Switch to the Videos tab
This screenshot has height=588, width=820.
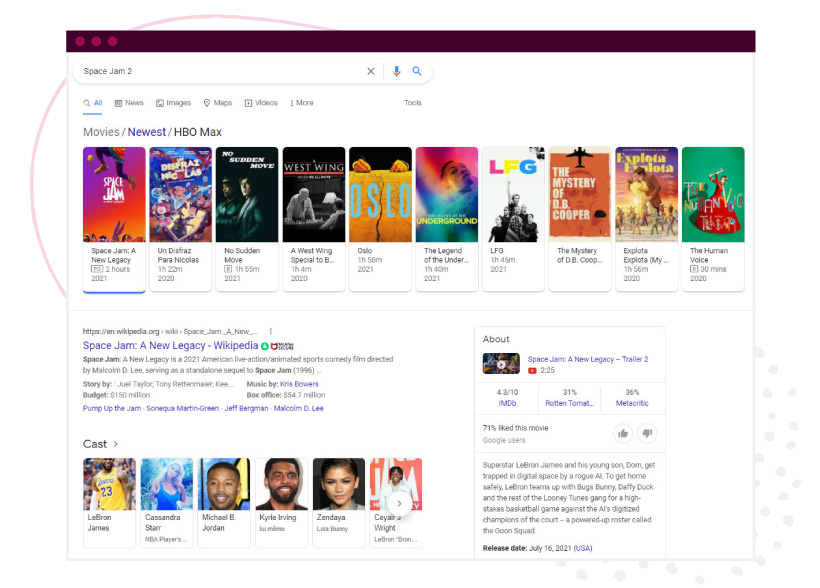(261, 103)
